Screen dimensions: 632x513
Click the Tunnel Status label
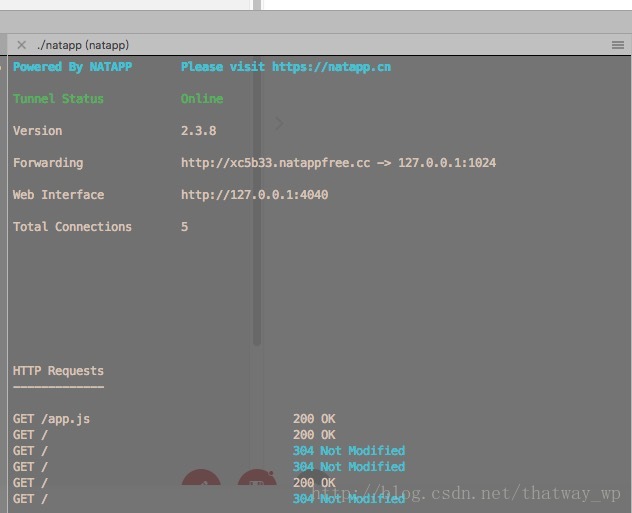coord(58,99)
